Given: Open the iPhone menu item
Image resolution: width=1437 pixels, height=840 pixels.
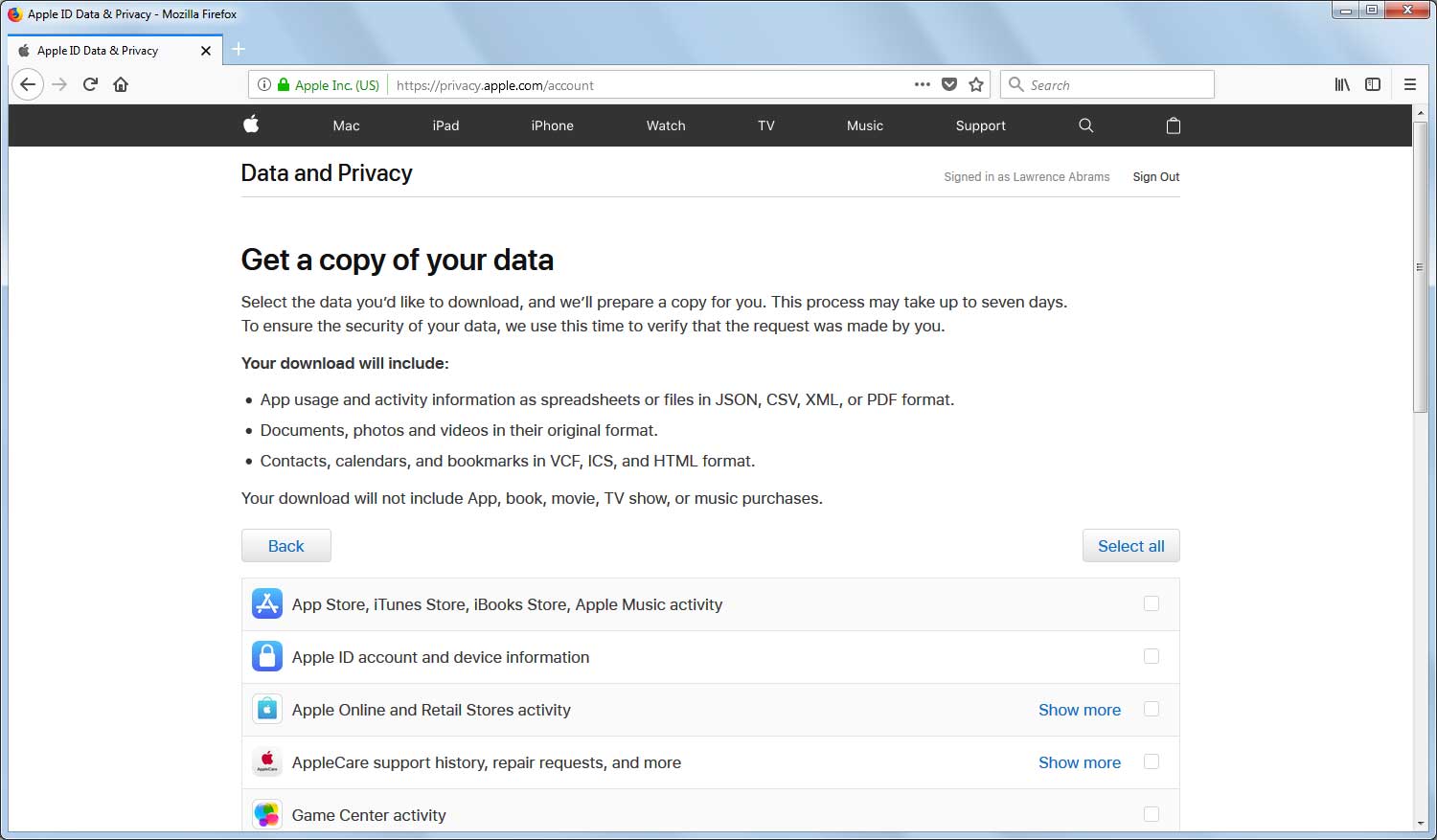Looking at the screenshot, I should coord(553,125).
